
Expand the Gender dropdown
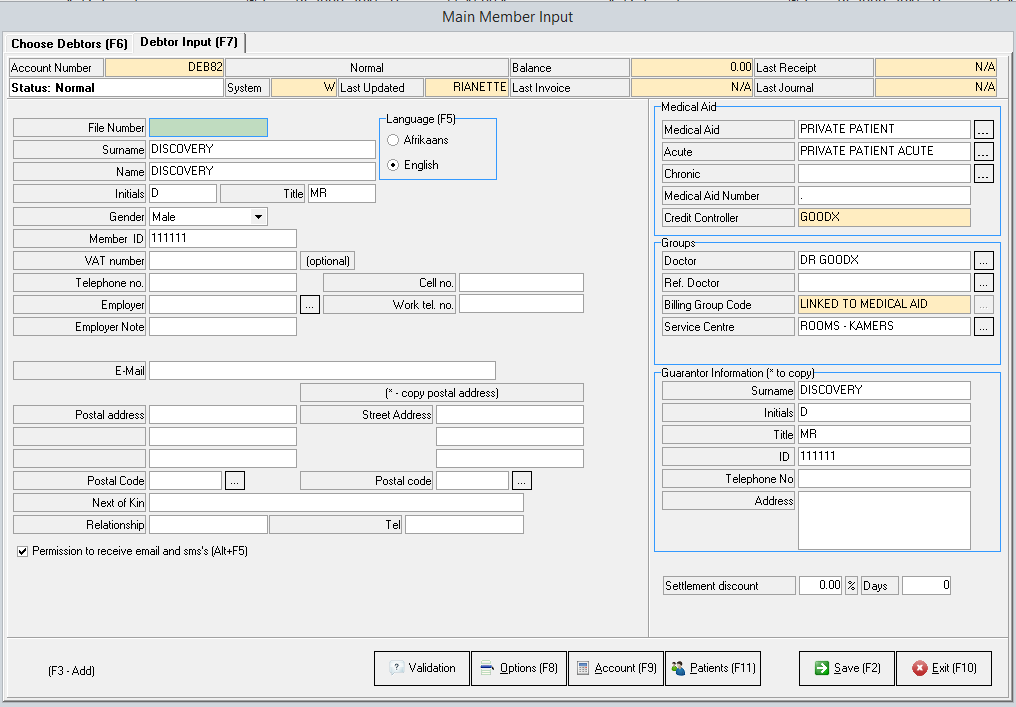(x=258, y=217)
